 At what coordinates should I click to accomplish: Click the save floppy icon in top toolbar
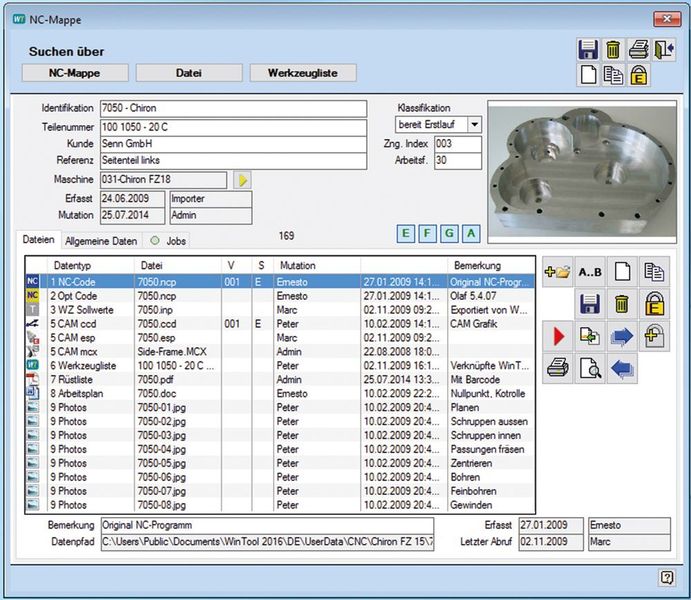[x=588, y=50]
